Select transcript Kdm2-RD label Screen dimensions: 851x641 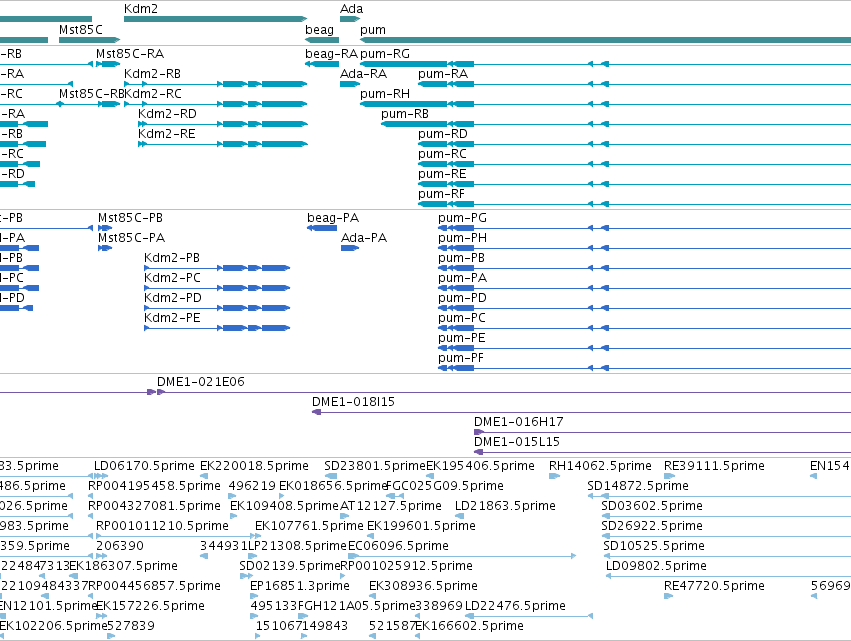point(167,114)
